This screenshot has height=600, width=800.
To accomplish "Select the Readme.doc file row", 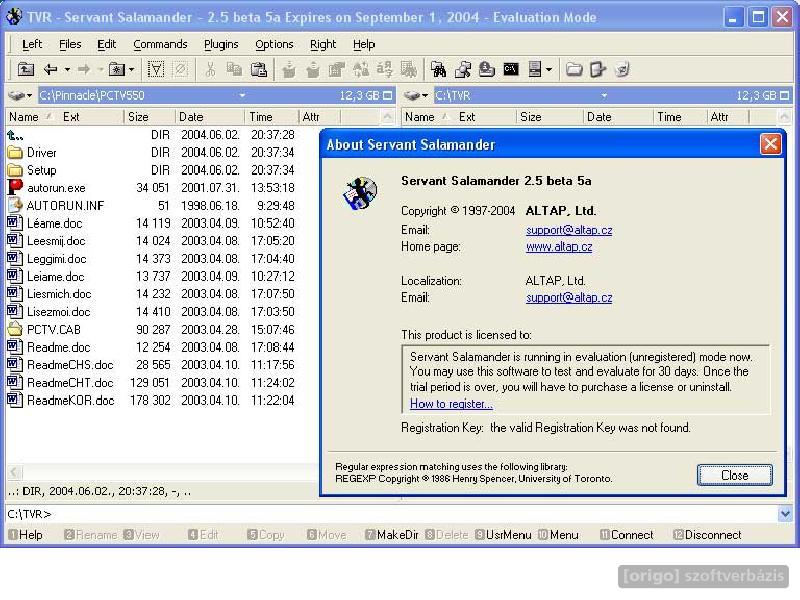I will [x=152, y=347].
